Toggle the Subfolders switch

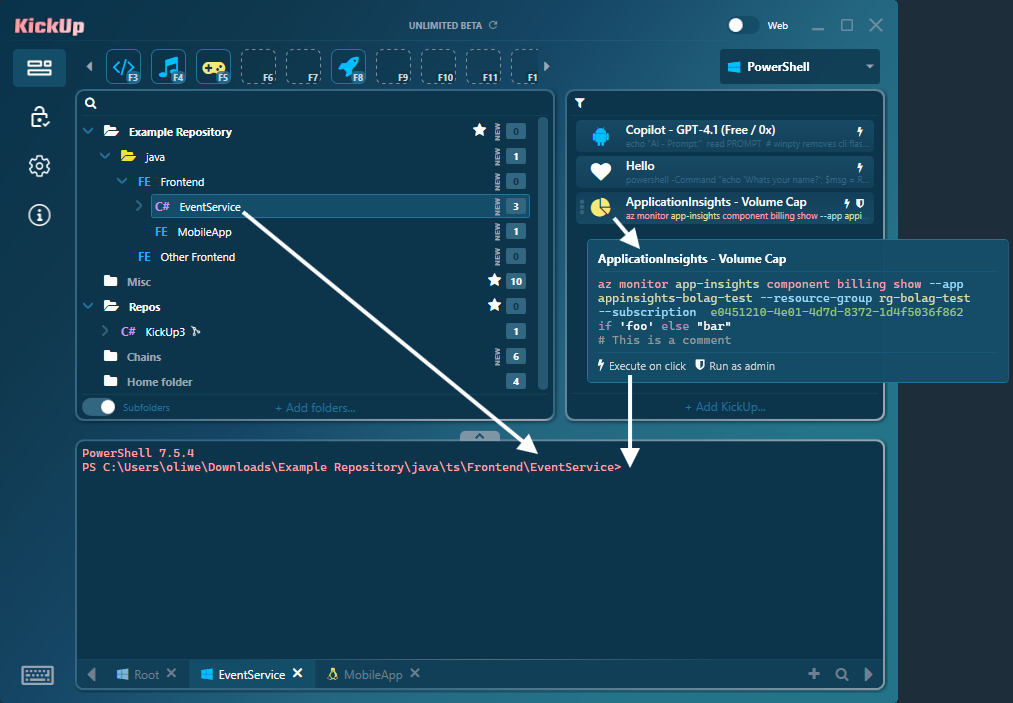tap(99, 407)
